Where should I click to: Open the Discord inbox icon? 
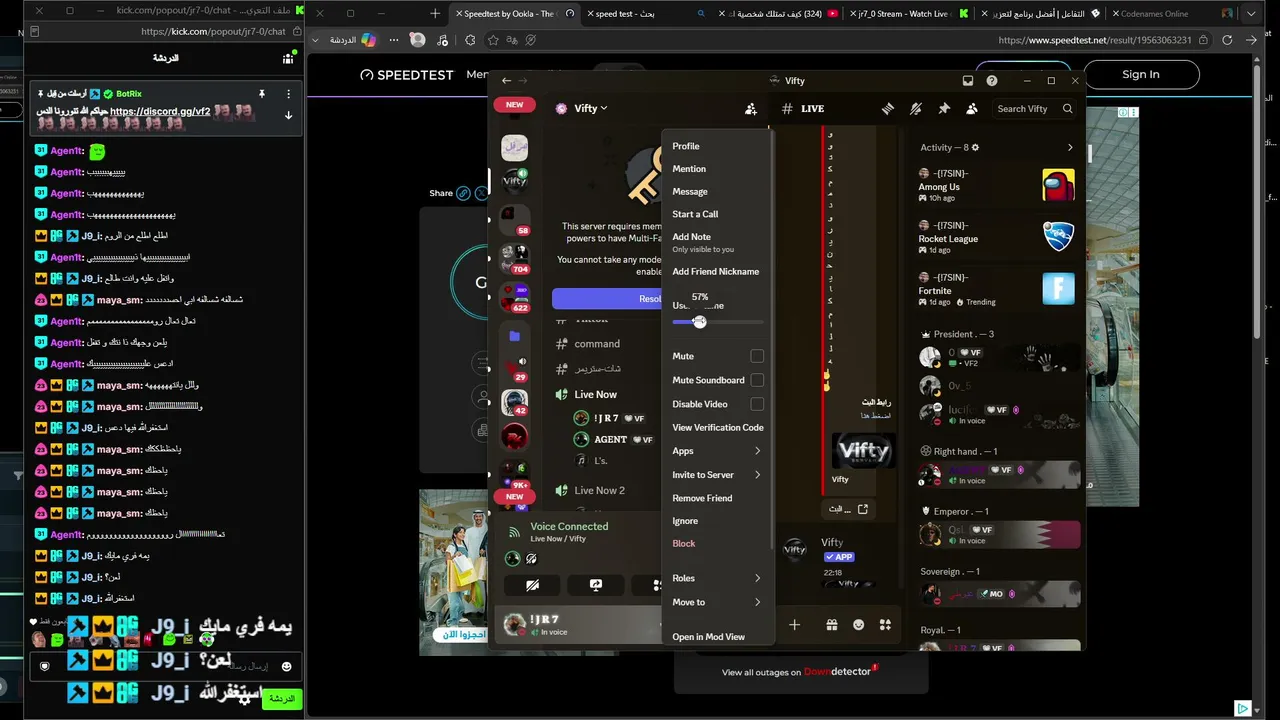point(968,81)
